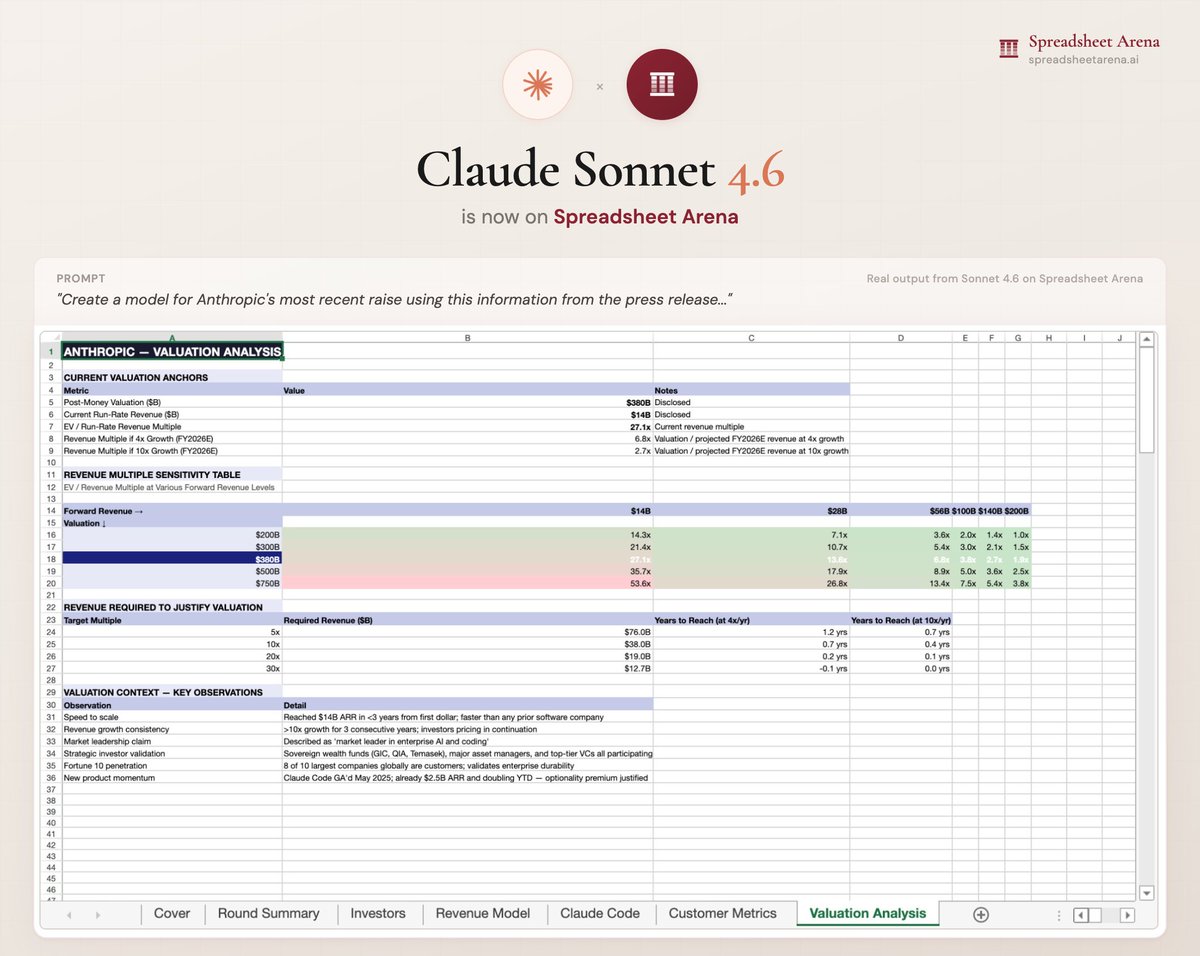This screenshot has width=1200, height=956.
Task: Select column C header
Action: tap(751, 338)
